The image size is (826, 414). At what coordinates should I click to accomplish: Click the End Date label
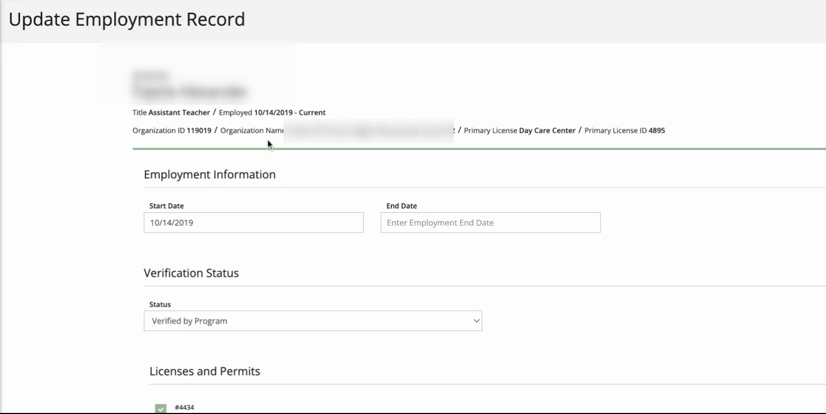[401, 206]
